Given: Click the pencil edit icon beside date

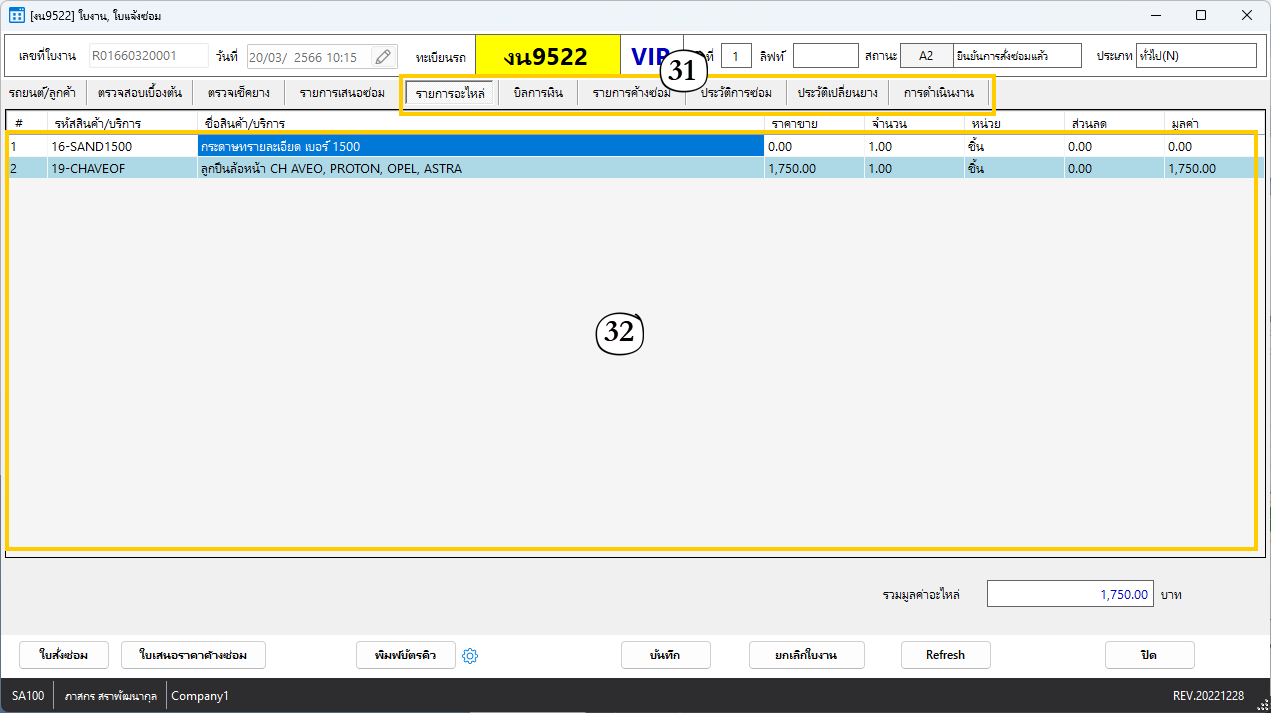Looking at the screenshot, I should [x=383, y=57].
